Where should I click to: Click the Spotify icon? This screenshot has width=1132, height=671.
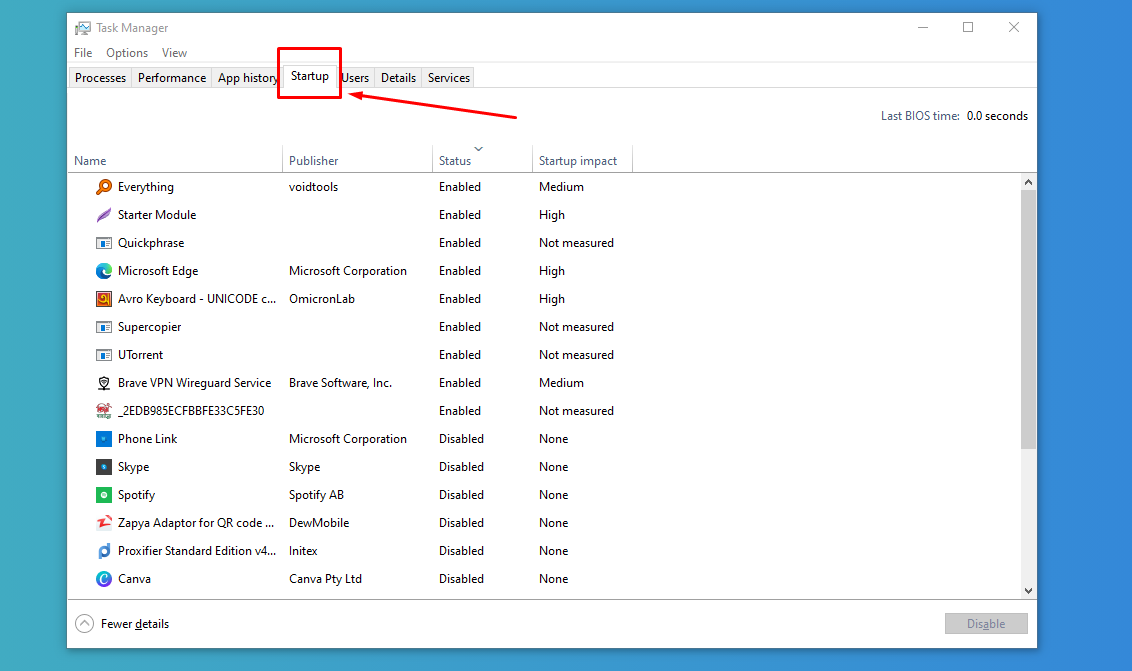(x=104, y=494)
